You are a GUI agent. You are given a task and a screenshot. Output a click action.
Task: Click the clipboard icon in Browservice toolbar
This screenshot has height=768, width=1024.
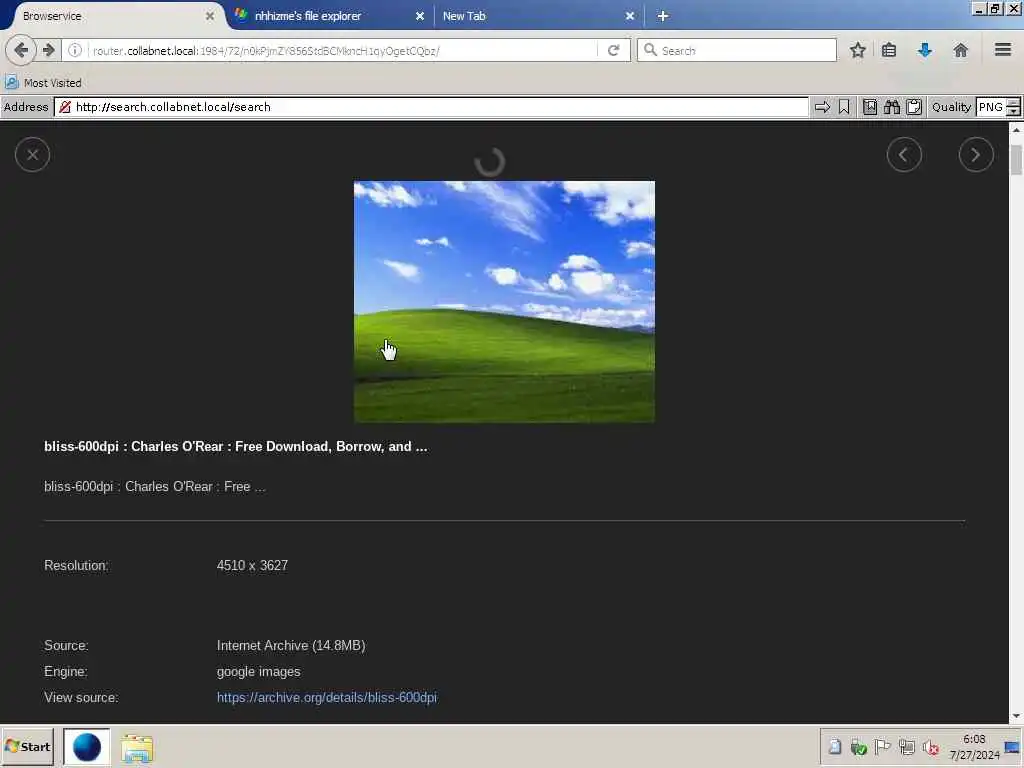[x=914, y=107]
